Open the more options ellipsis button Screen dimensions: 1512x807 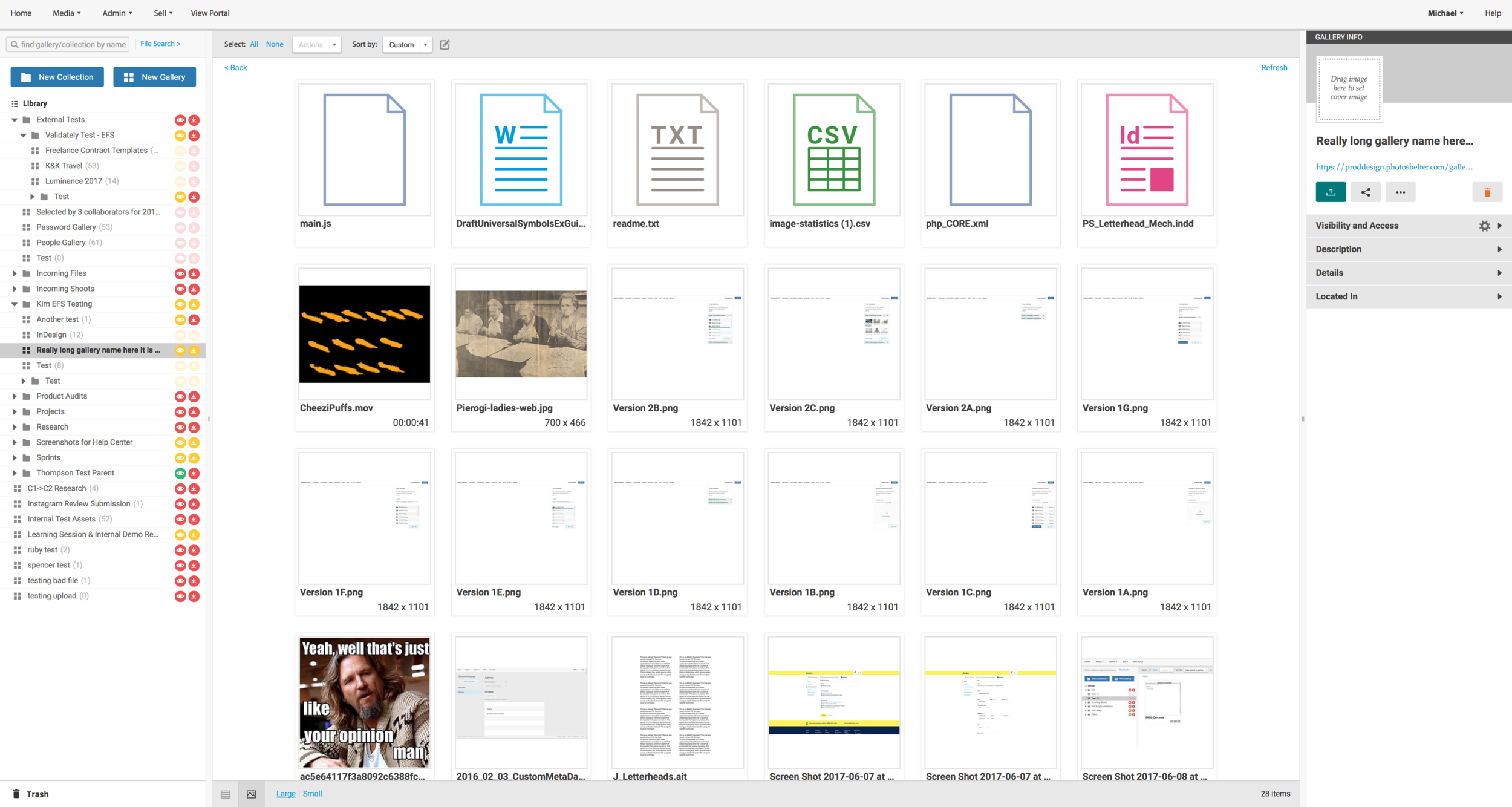coord(1400,192)
